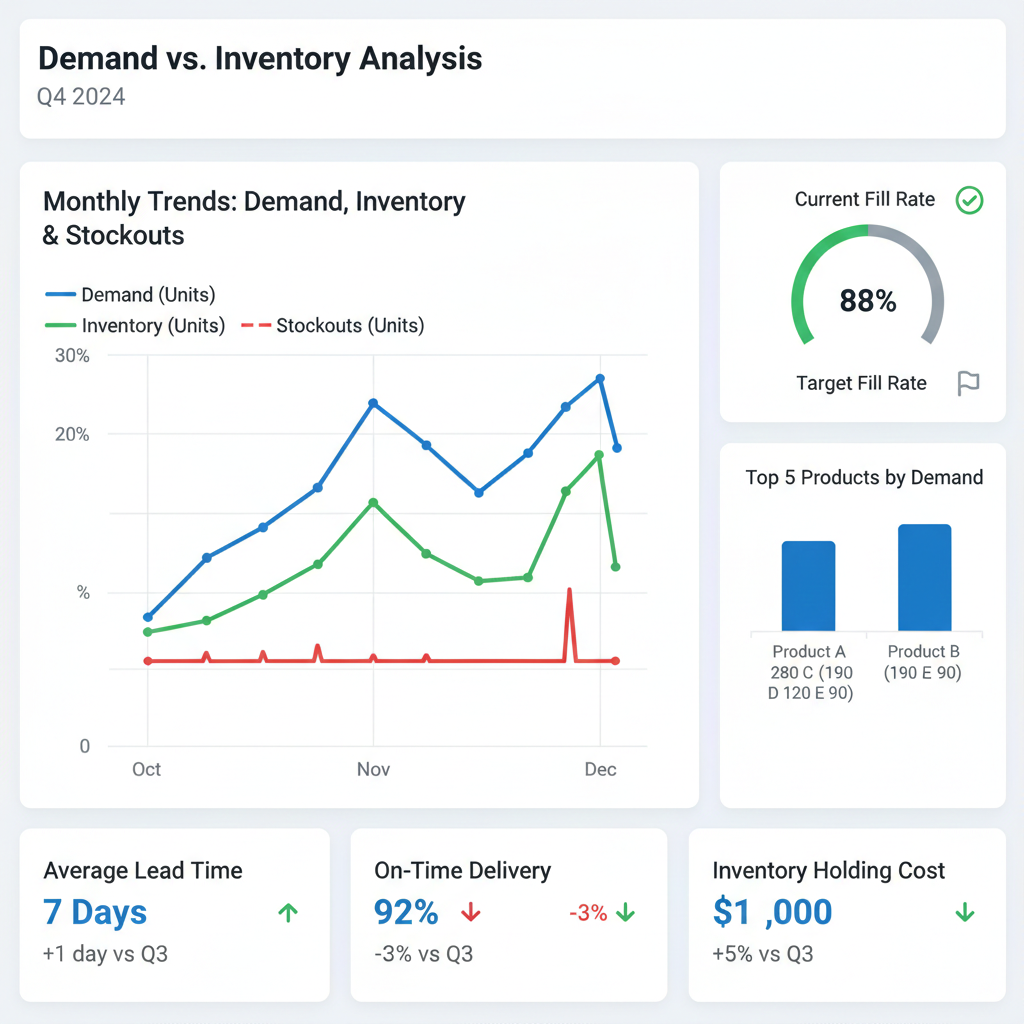1024x1024 pixels.
Task: Select the Product B bar in the chart
Action: [924, 575]
